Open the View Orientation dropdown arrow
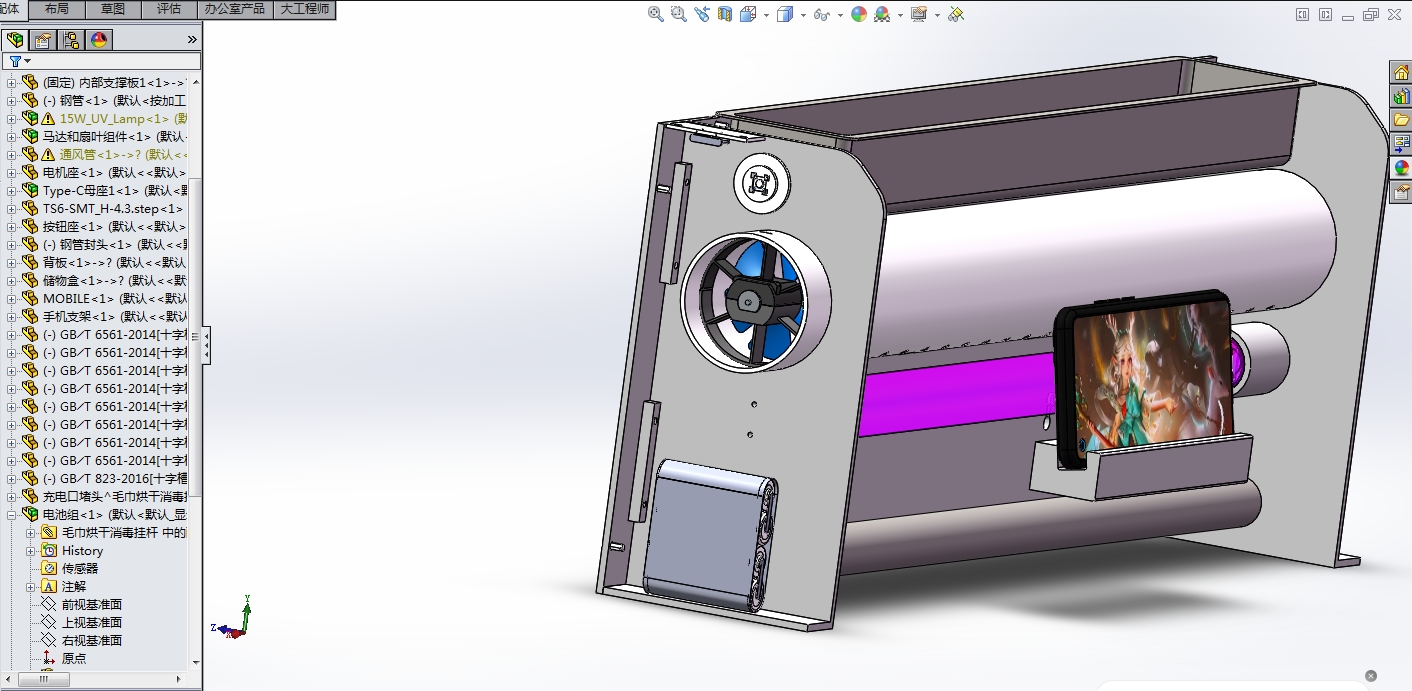The image size is (1412, 691). 766,15
